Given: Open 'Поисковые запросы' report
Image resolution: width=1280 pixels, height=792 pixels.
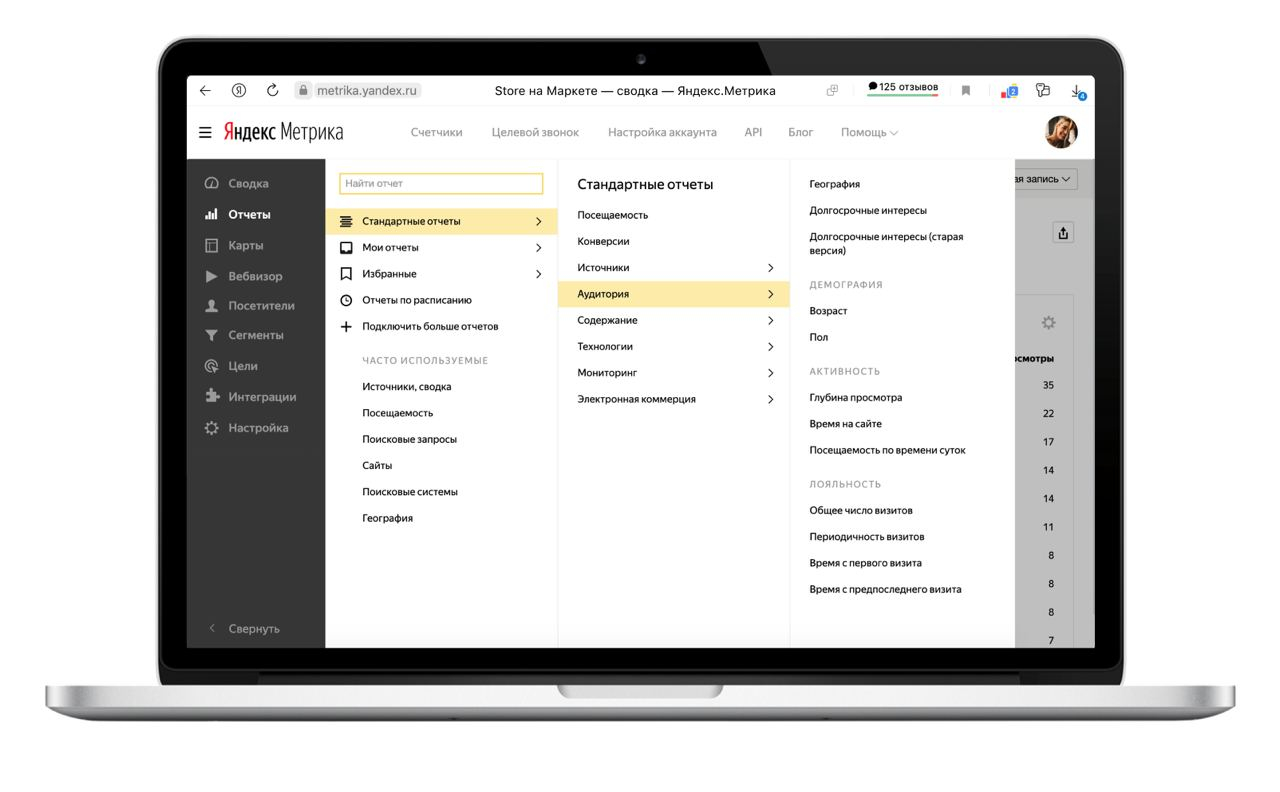Looking at the screenshot, I should click(410, 439).
